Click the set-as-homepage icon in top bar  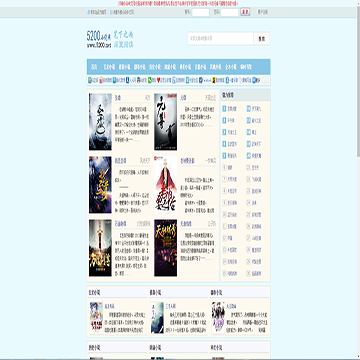click(x=88, y=12)
